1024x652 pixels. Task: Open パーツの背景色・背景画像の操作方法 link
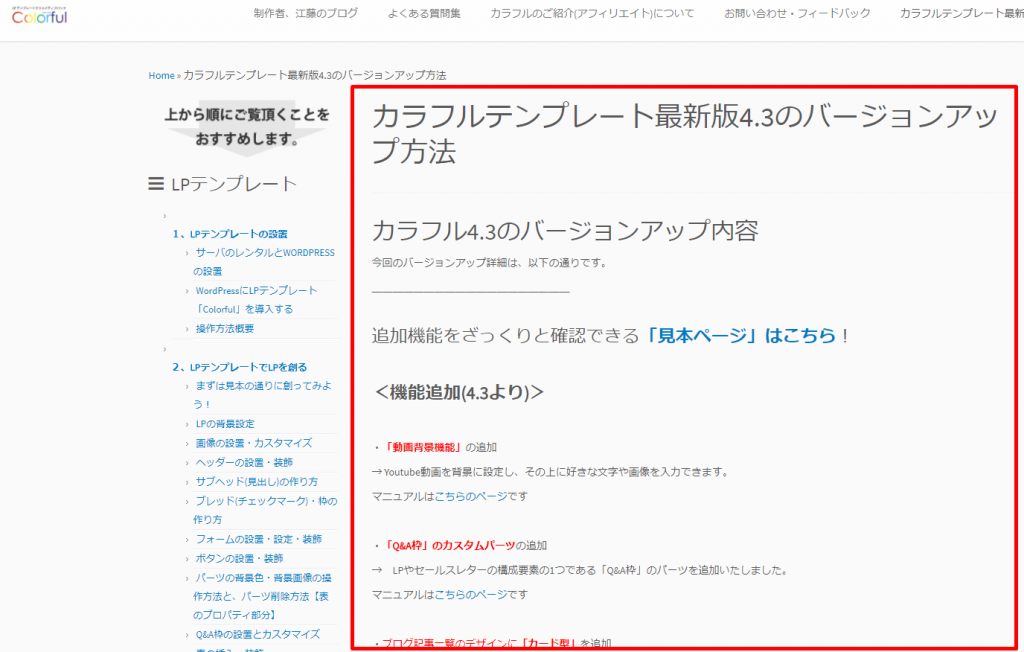pos(263,596)
